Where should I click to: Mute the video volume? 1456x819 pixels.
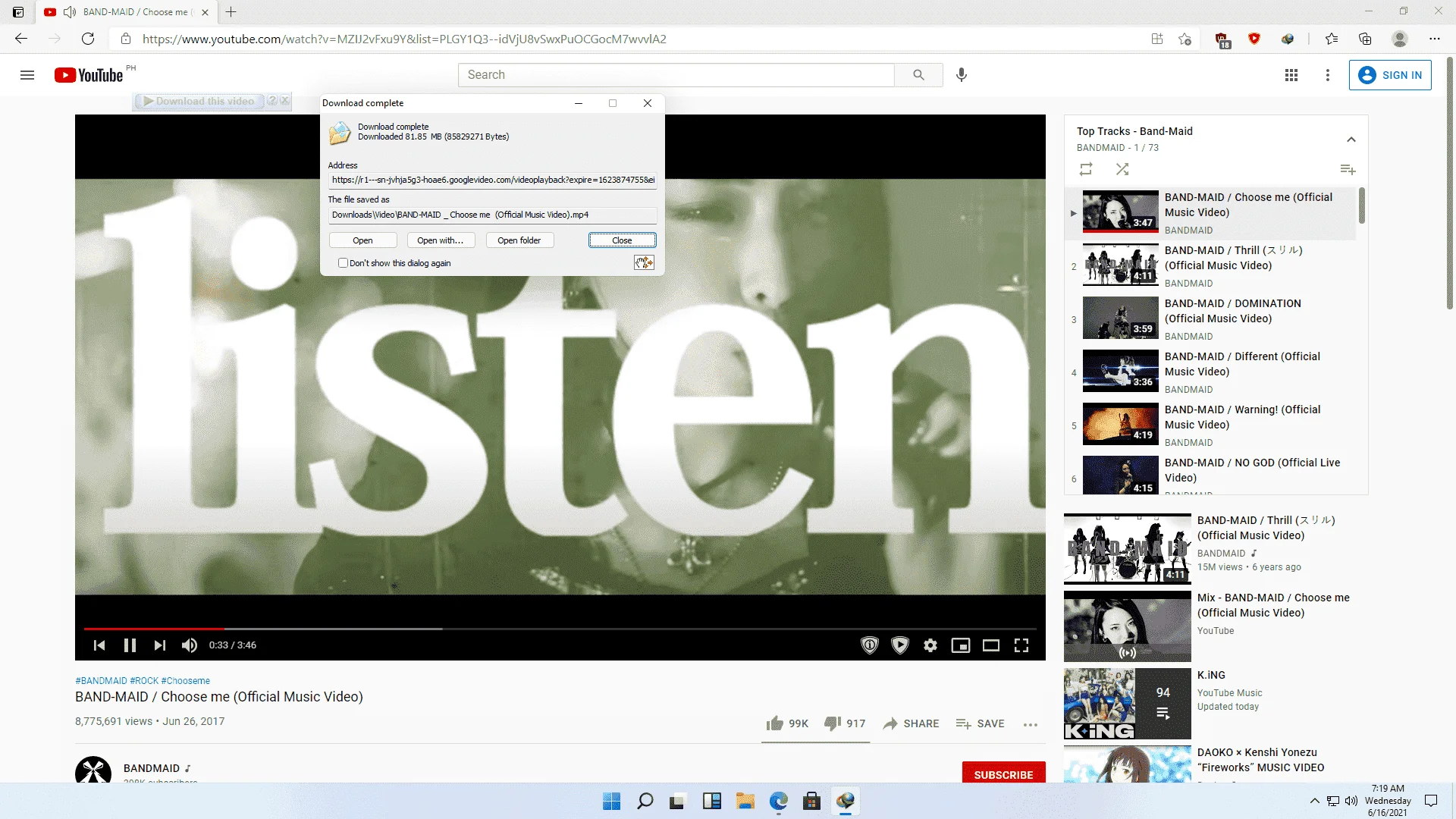pyautogui.click(x=190, y=645)
